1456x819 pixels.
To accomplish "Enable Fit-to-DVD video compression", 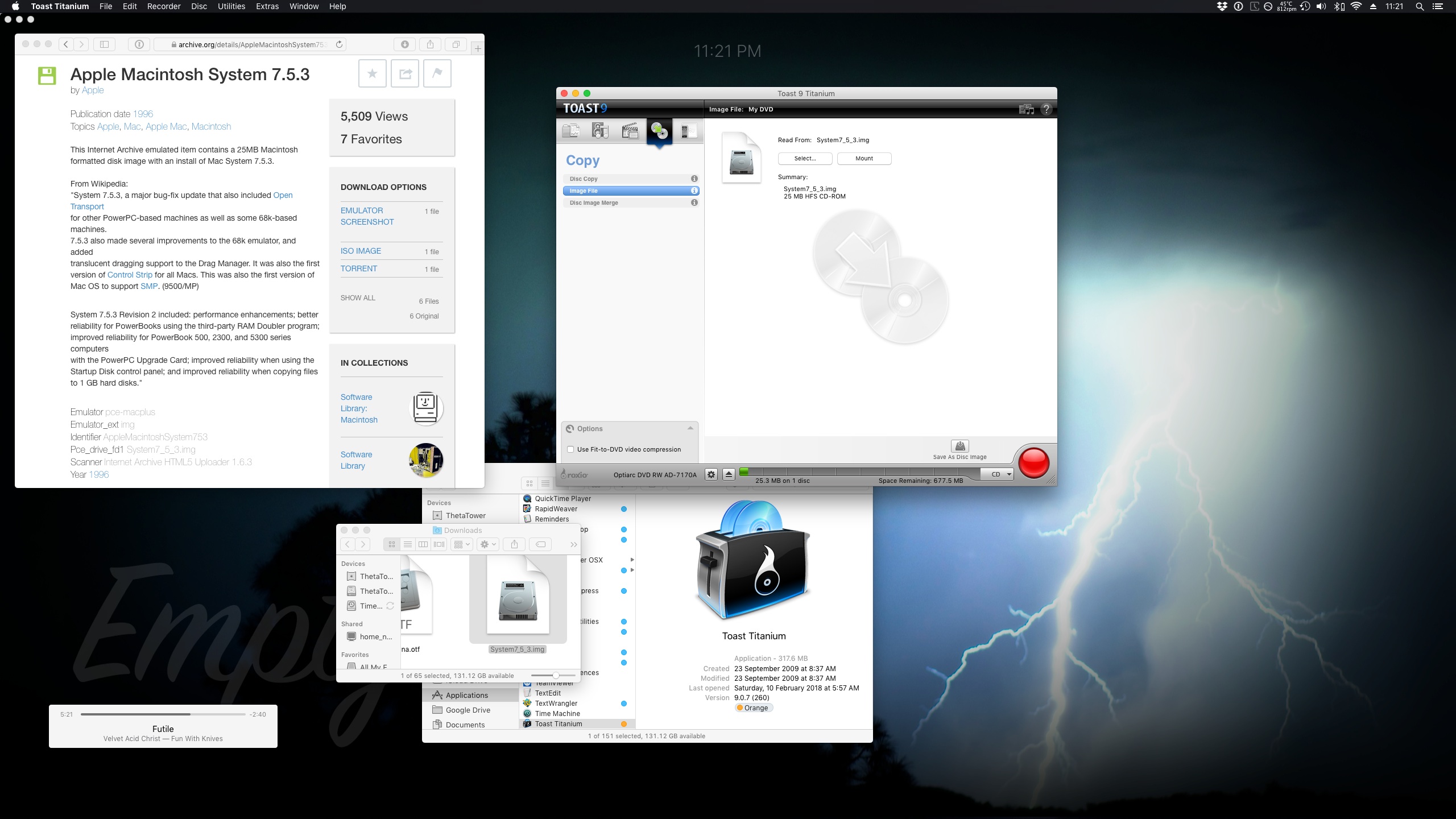I will pos(570,449).
